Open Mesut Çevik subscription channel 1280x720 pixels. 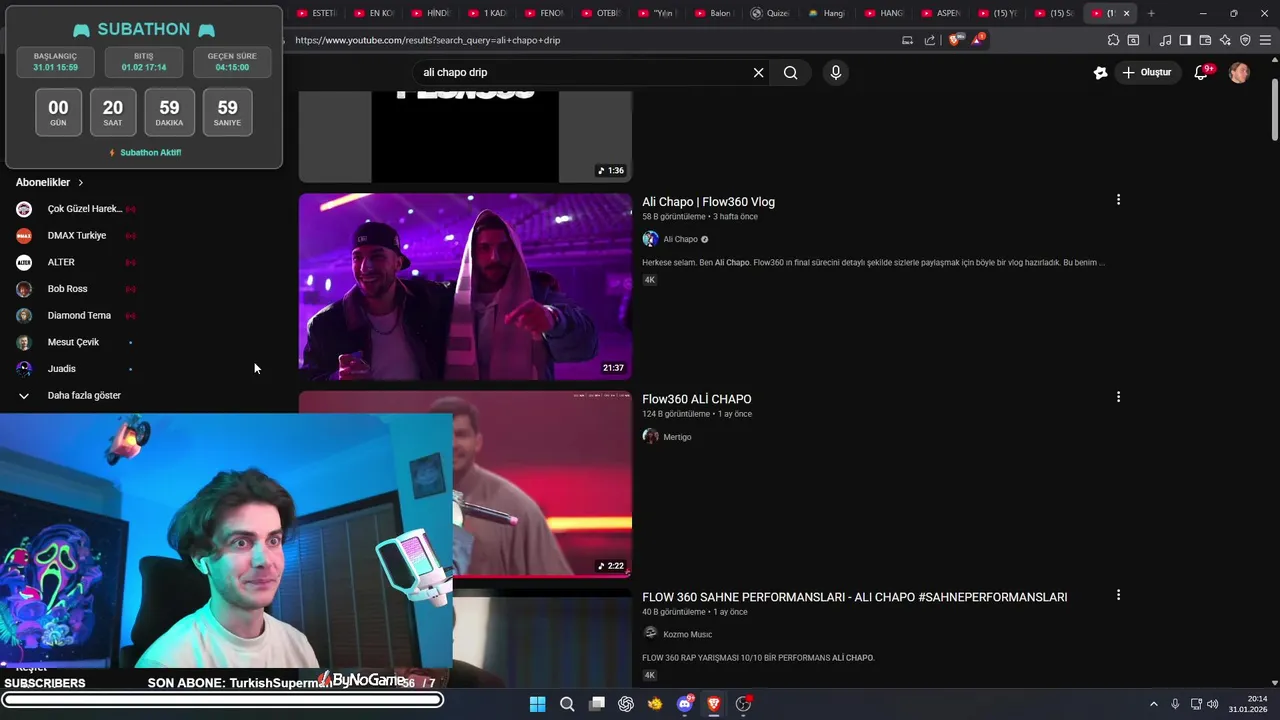(x=75, y=342)
